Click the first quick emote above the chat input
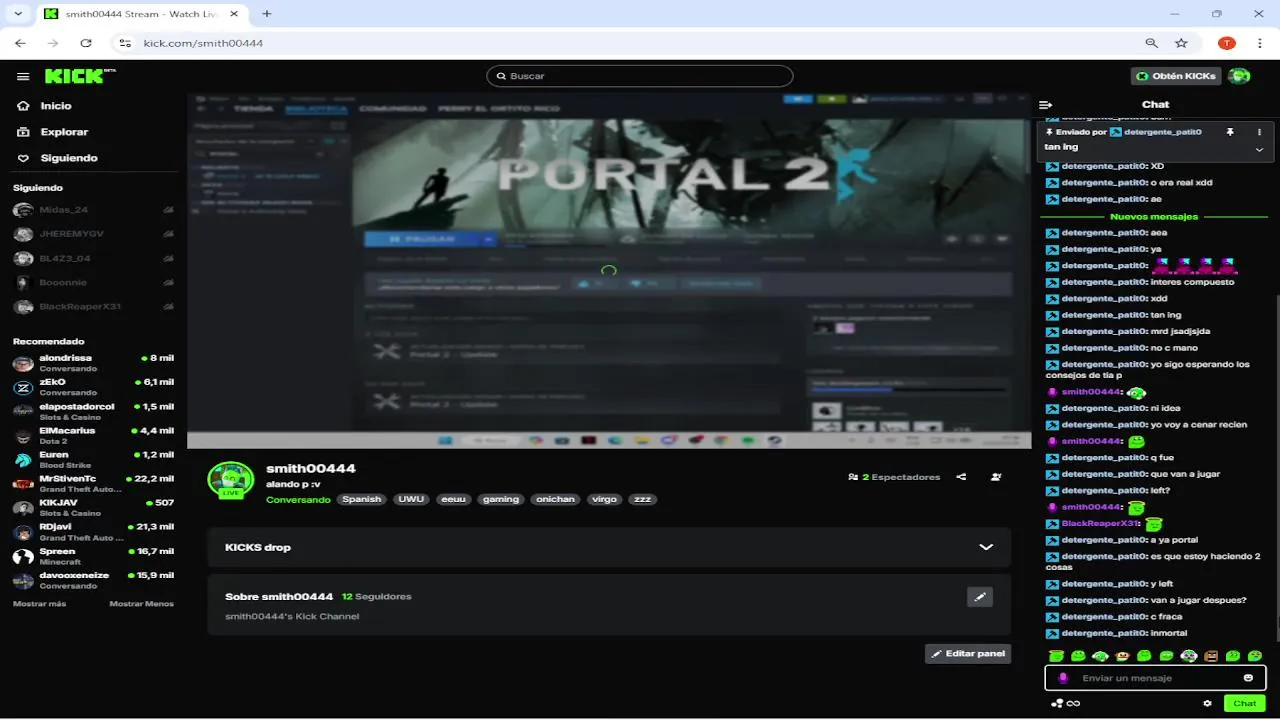The image size is (1280, 720). point(1056,656)
